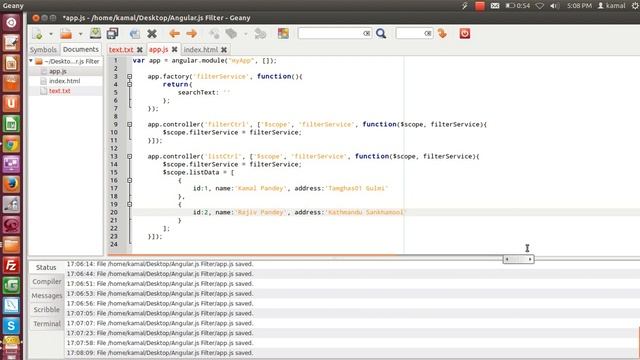Select app.js in the documents tree
The height and width of the screenshot is (360, 640).
[x=58, y=71]
